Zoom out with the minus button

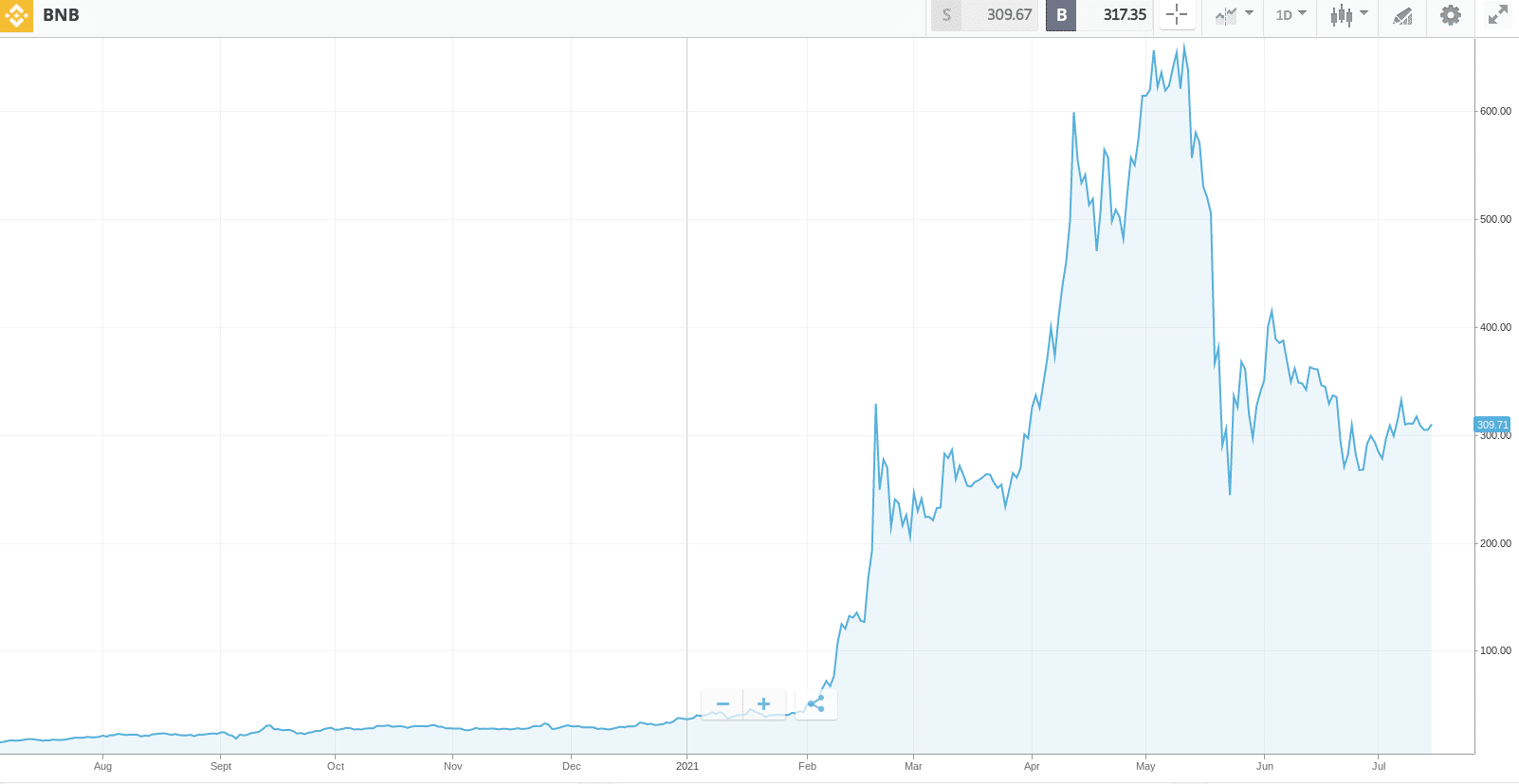pos(723,704)
